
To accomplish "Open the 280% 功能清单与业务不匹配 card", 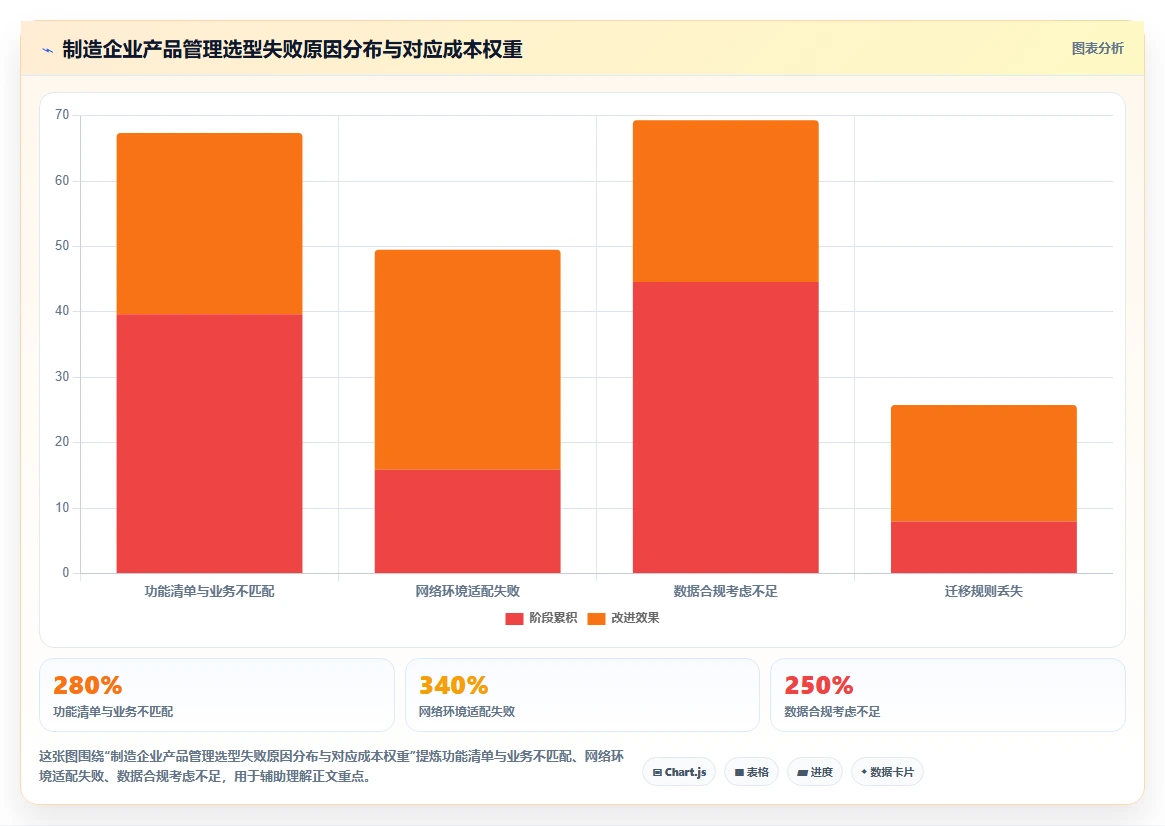I will (x=217, y=695).
